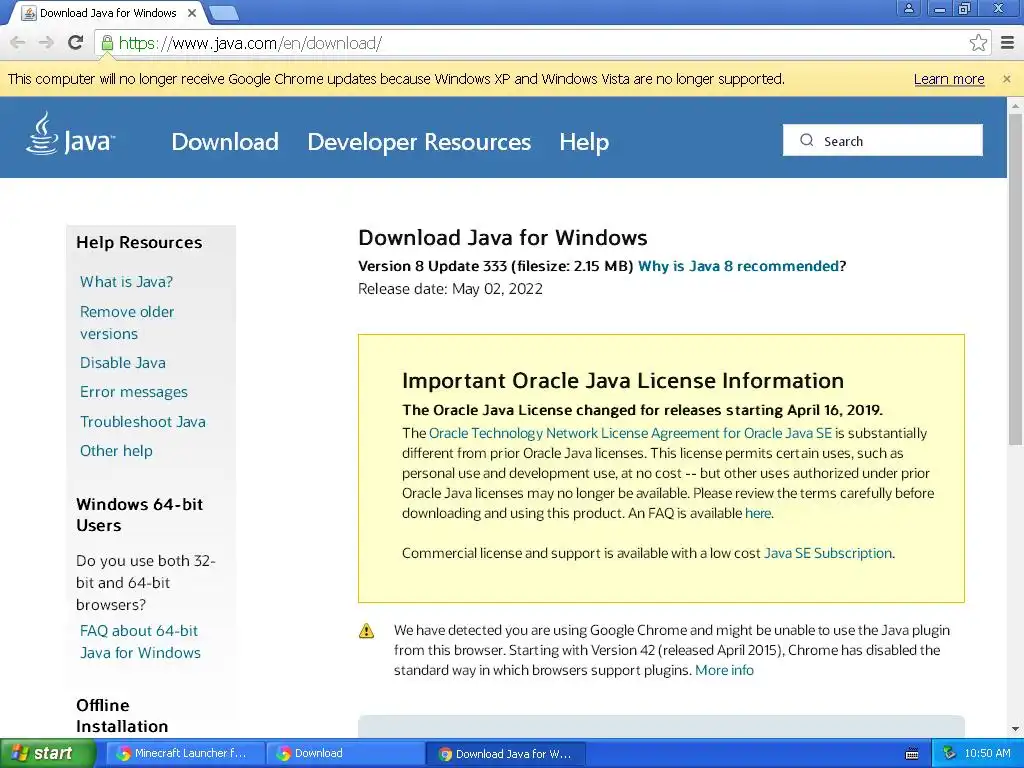Open a new tab button
The height and width of the screenshot is (768, 1024).
[224, 12]
